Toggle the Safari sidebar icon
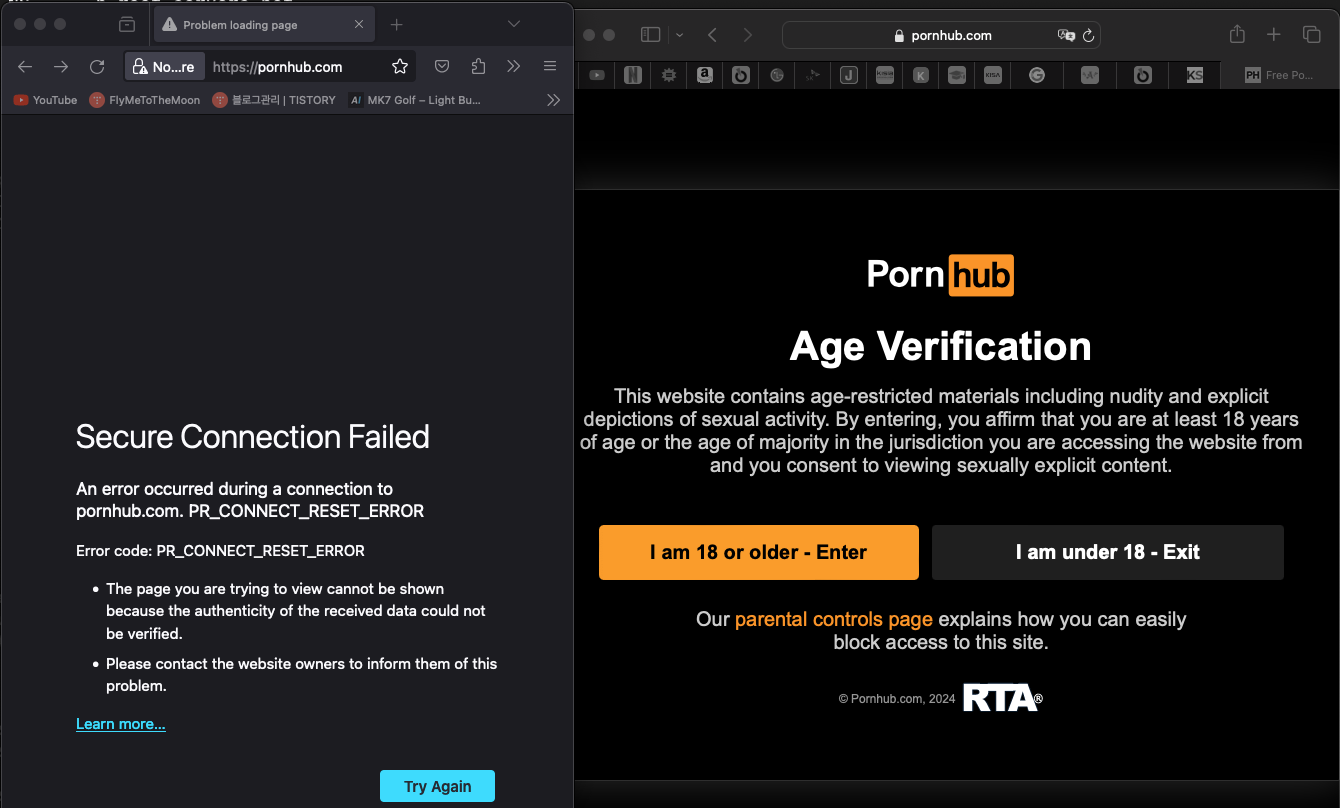This screenshot has height=808, width=1340. (650, 35)
